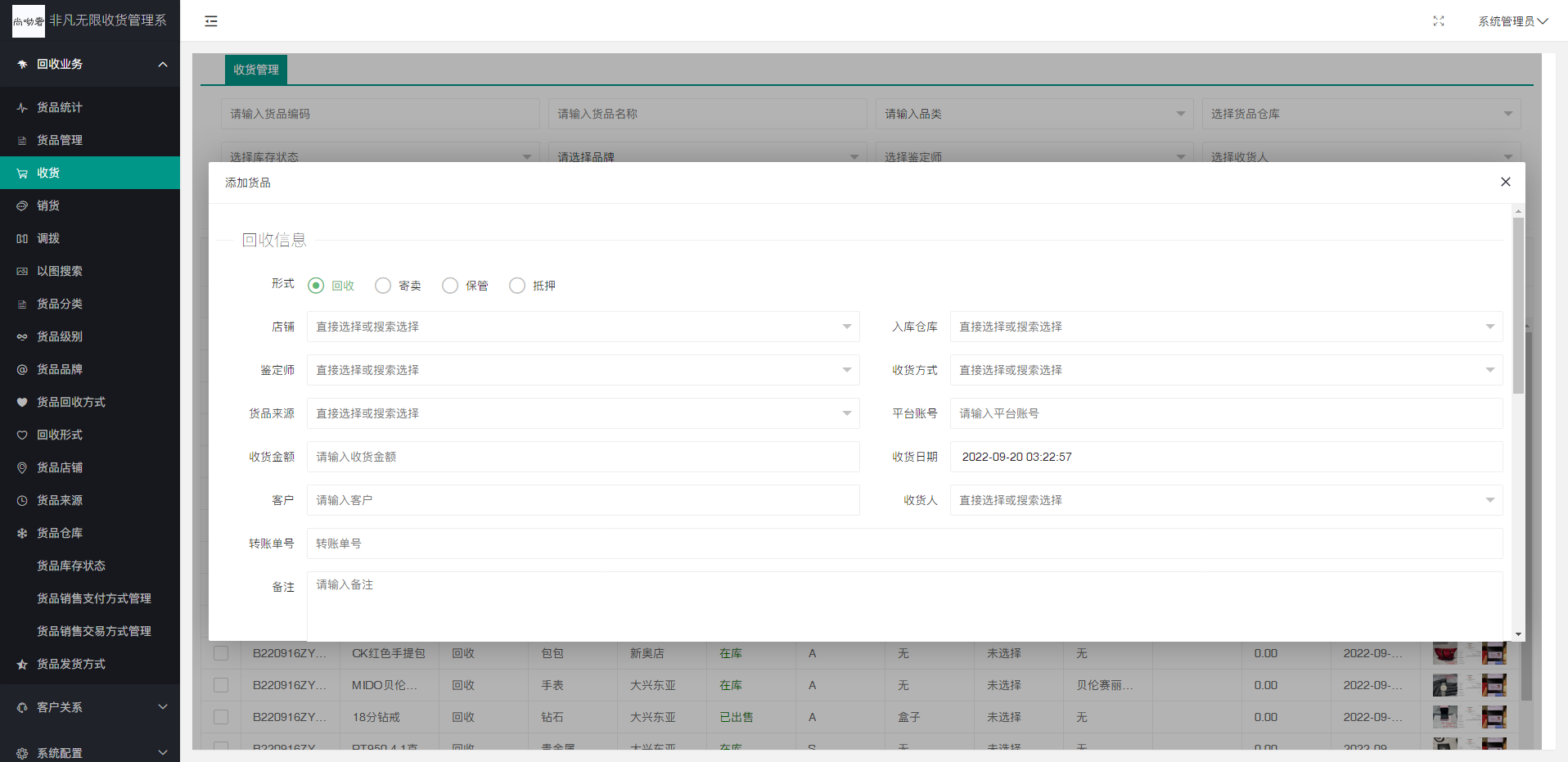The width and height of the screenshot is (1568, 762).
Task: Expand the 入库仓库 dropdown
Action: coord(1225,327)
